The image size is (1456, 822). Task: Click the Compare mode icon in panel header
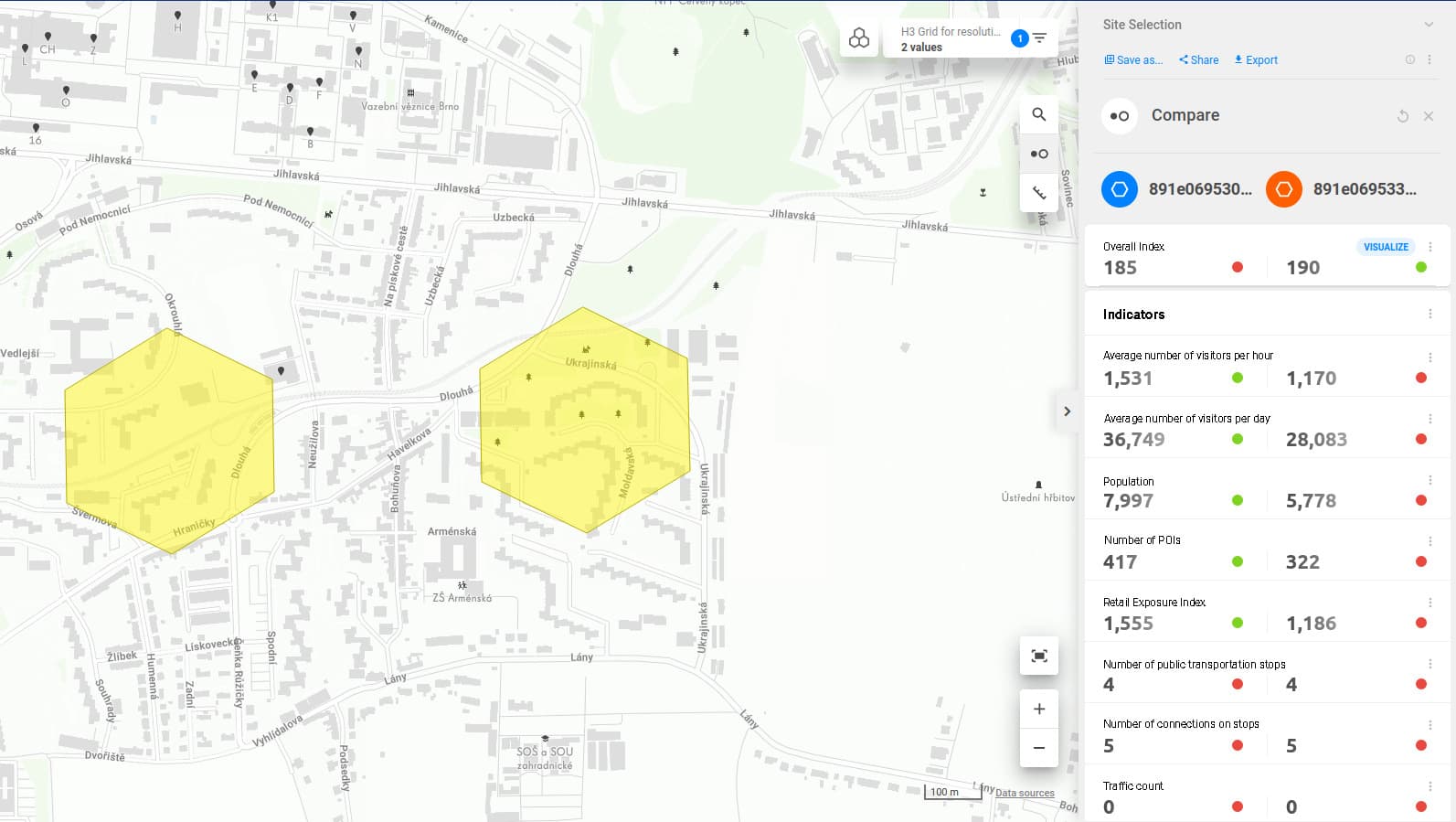pos(1119,116)
